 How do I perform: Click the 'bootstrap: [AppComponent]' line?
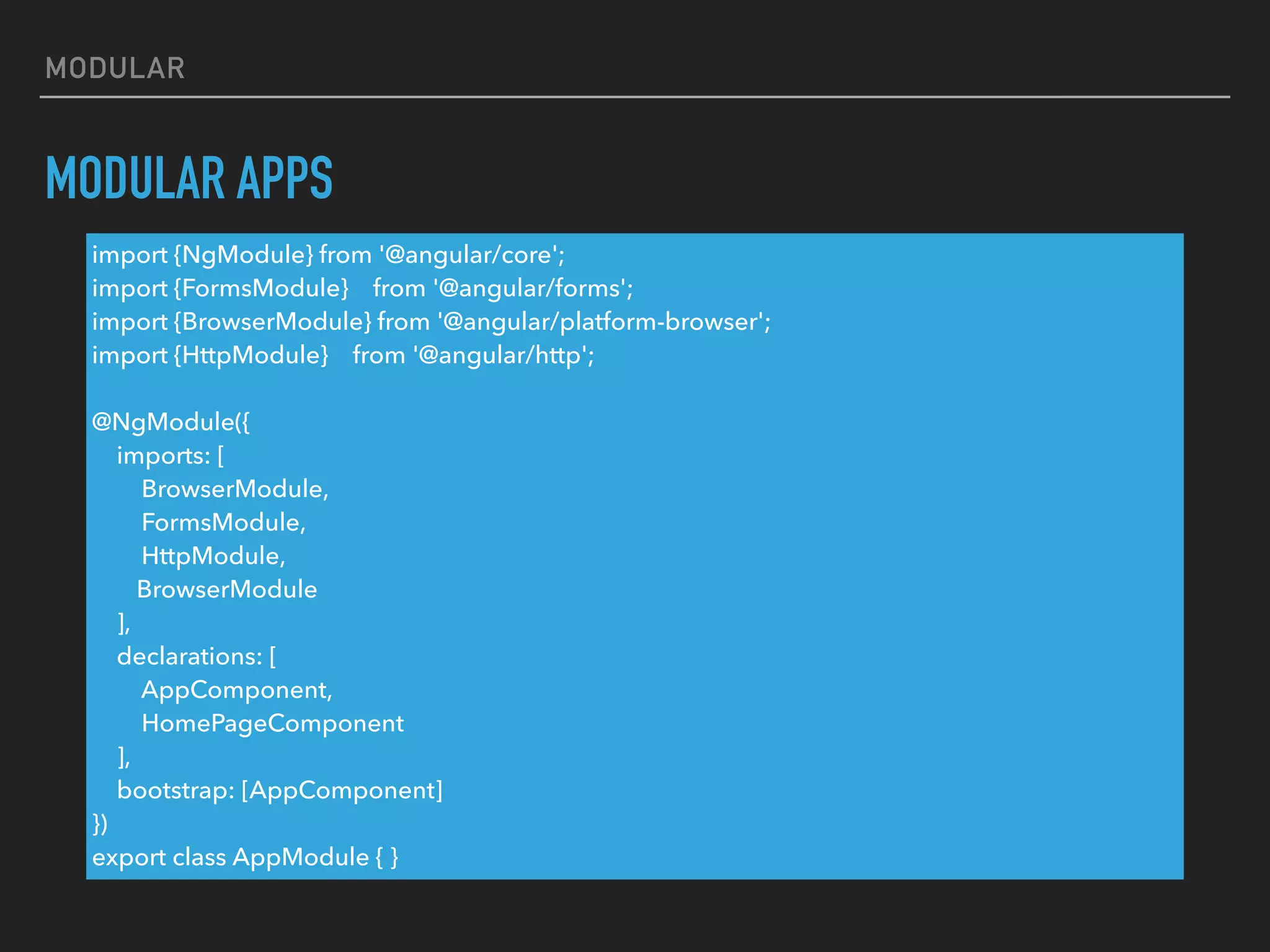tap(280, 791)
